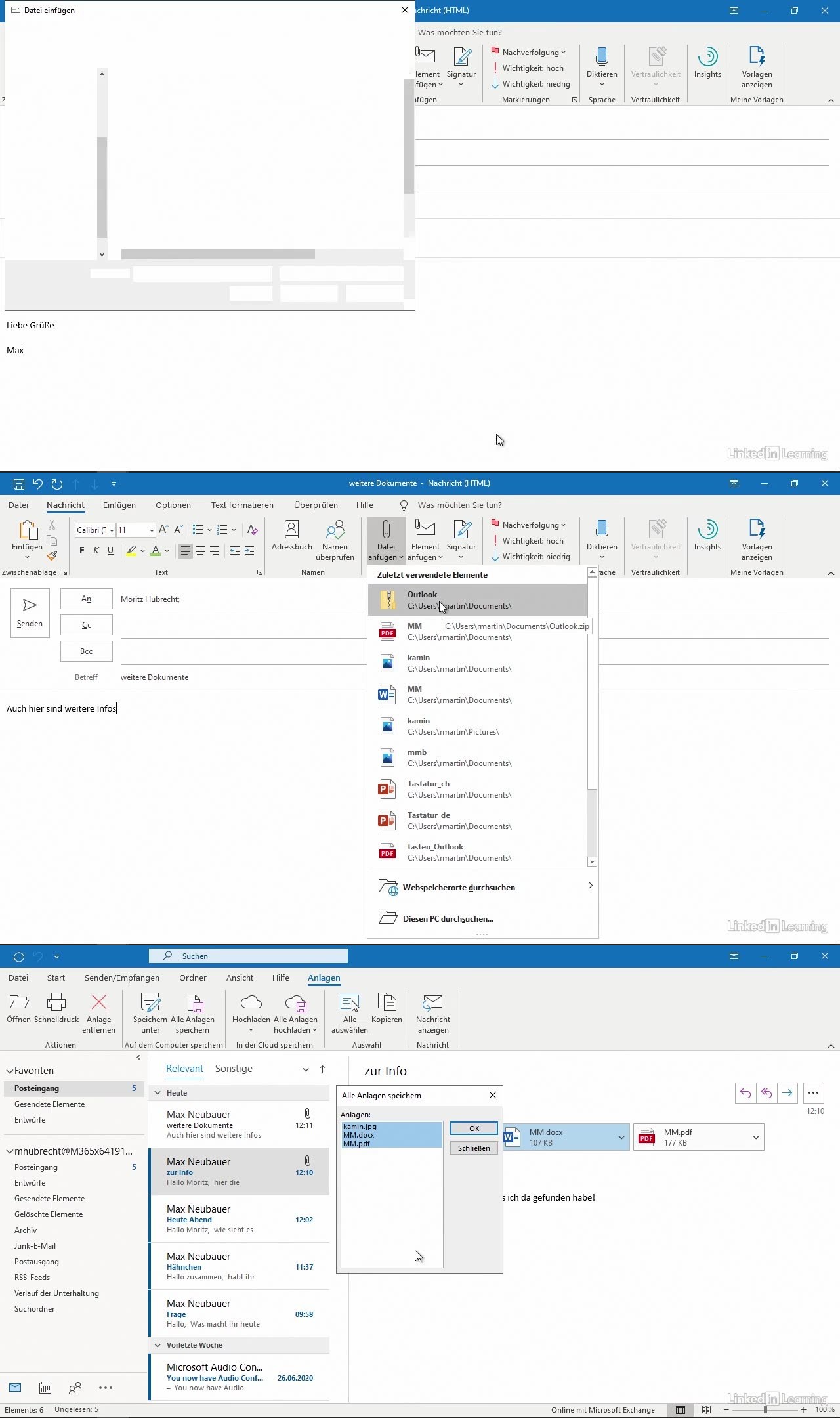Toggle bold formatting (F)
Viewport: 840px width, 1418px height.
(82, 551)
